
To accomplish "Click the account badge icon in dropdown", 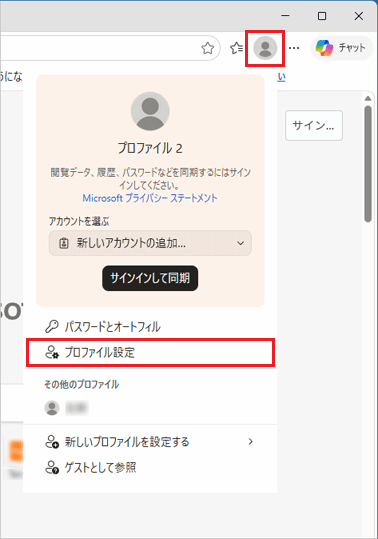I will 64,243.
